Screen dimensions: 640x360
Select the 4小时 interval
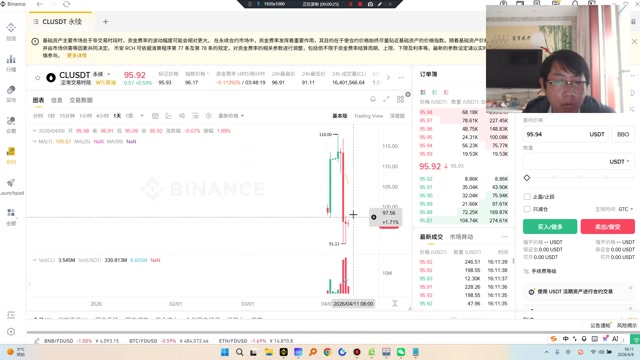(102, 116)
